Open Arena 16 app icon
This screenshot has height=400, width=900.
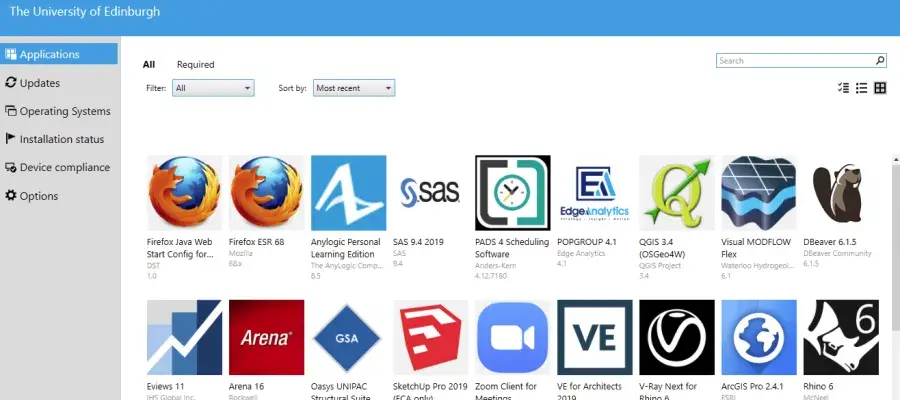tap(266, 337)
